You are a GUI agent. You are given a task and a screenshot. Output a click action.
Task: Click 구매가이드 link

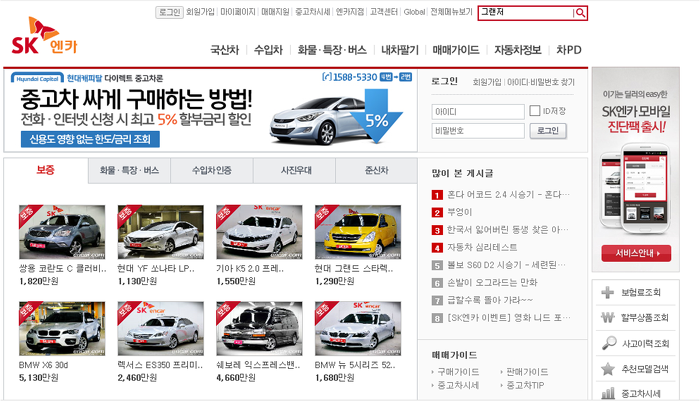click(458, 372)
